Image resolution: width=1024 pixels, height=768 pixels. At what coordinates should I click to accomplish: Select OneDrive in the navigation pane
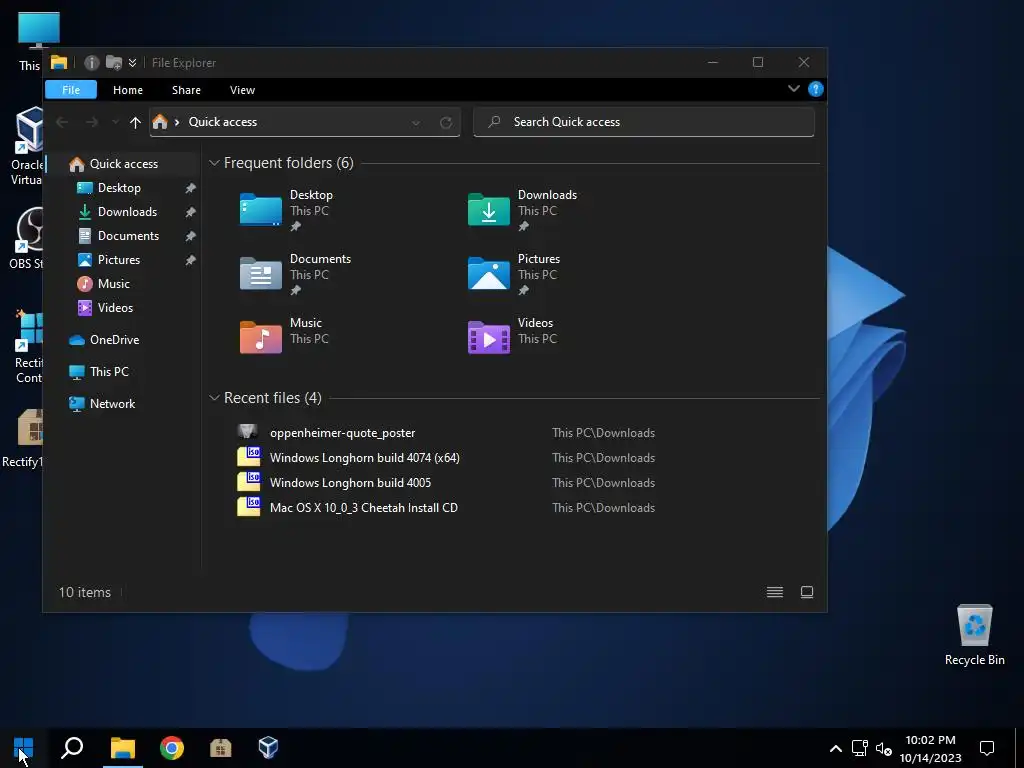click(114, 340)
